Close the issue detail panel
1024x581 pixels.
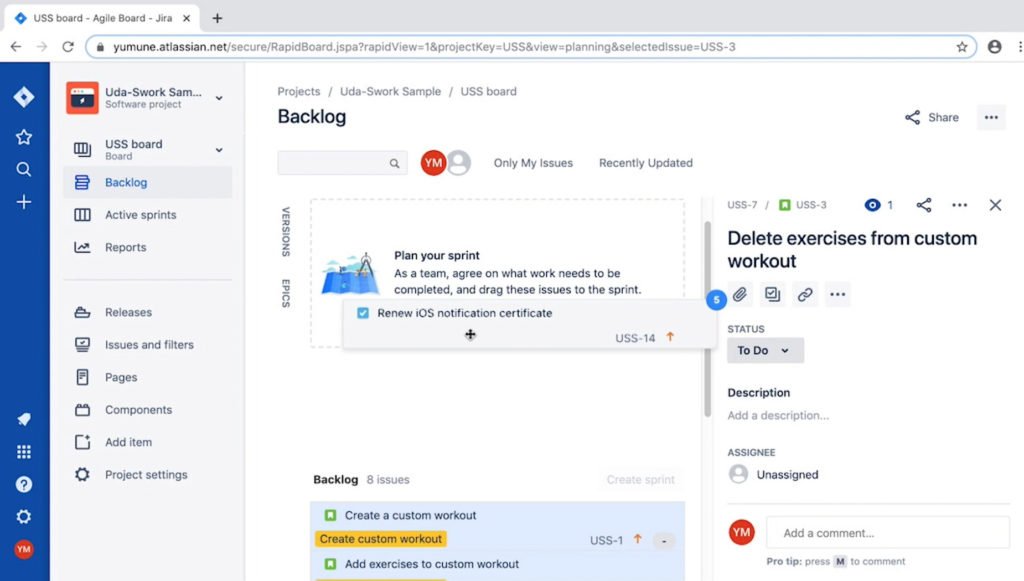point(995,205)
